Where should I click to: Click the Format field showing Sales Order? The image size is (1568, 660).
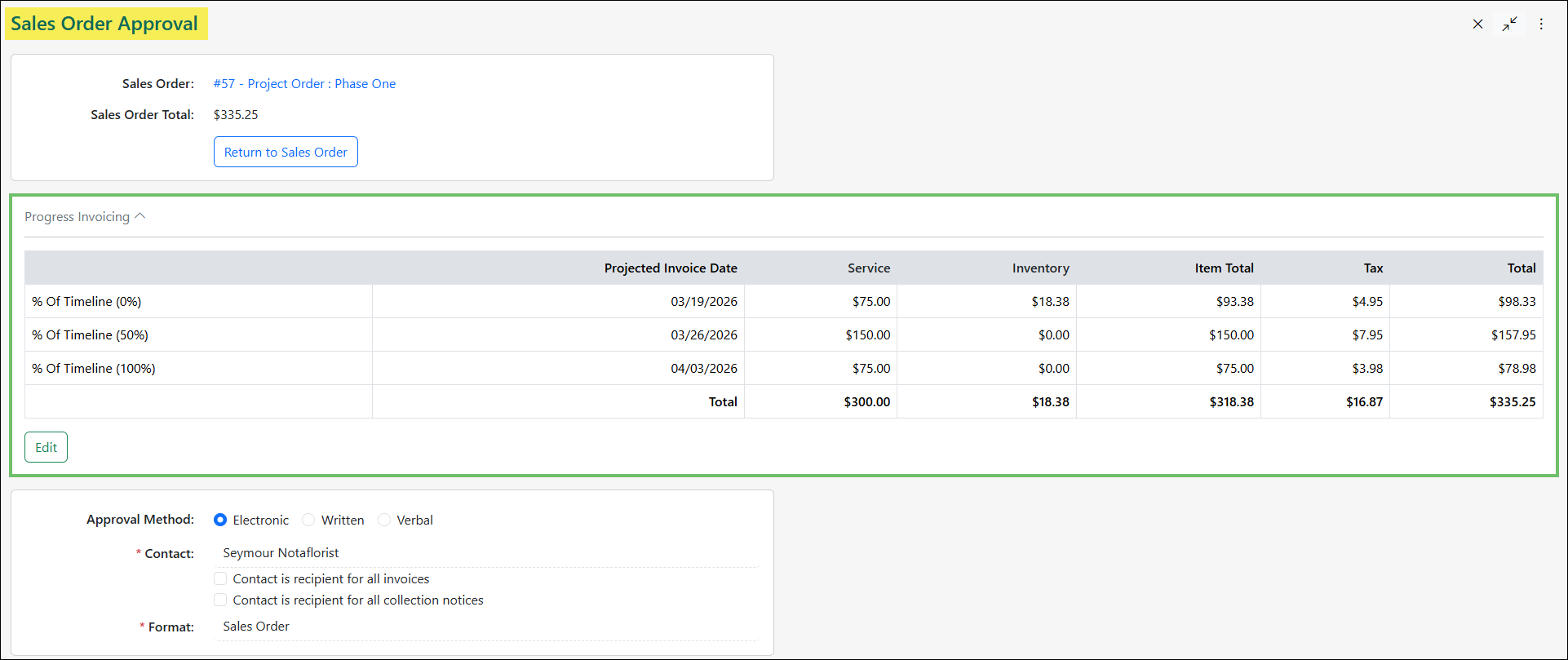[486, 627]
